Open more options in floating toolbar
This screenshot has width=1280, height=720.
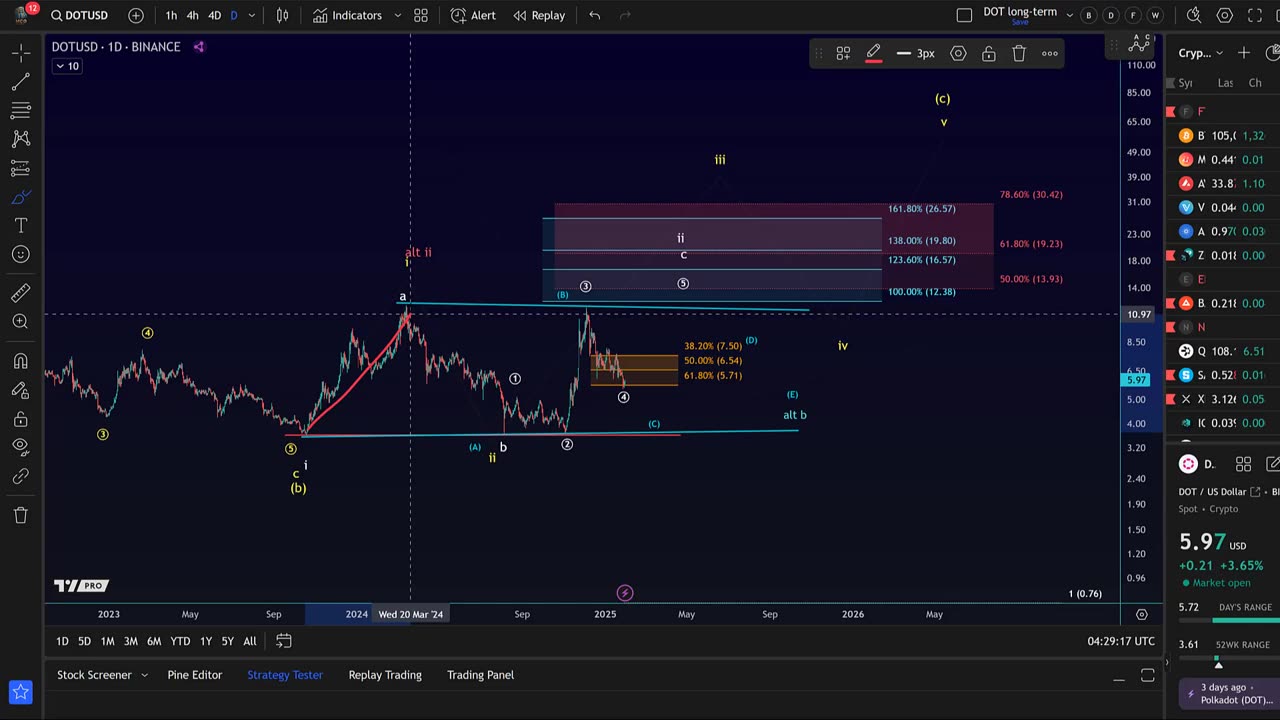pyautogui.click(x=1050, y=54)
